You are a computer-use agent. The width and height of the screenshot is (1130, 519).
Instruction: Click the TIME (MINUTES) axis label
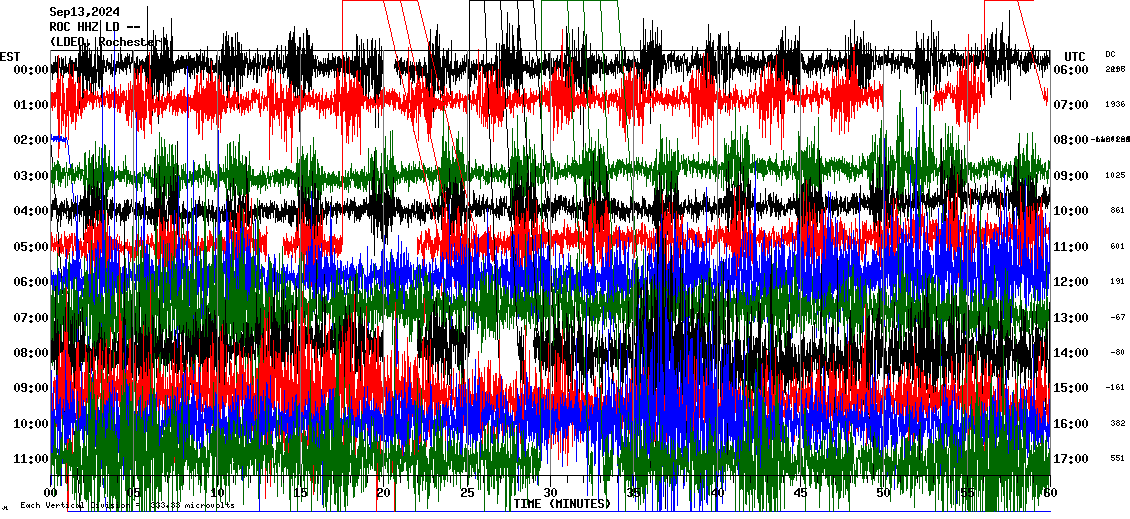tap(561, 504)
